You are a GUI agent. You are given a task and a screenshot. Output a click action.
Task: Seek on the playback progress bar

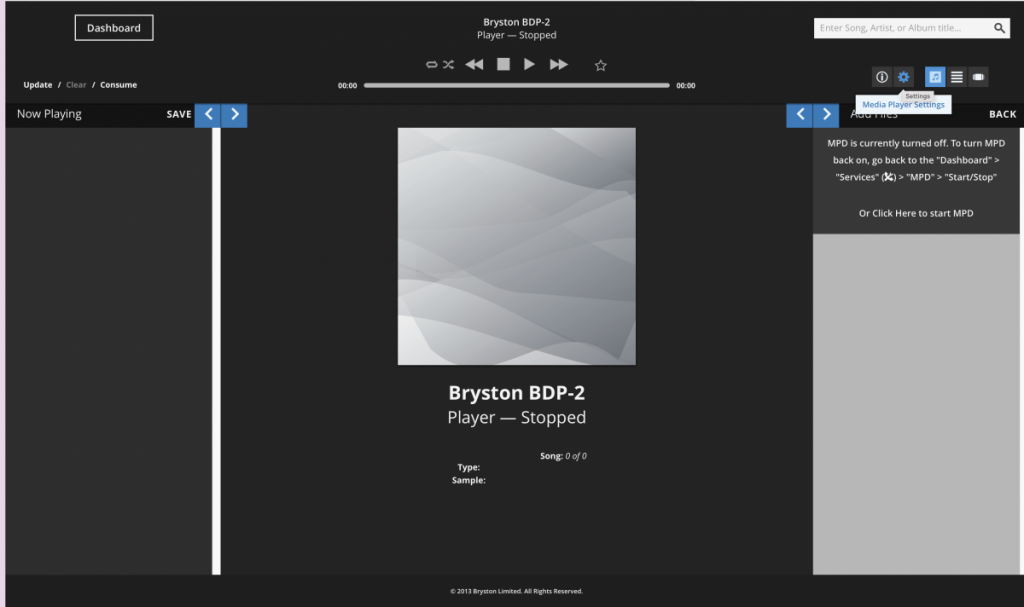click(517, 86)
